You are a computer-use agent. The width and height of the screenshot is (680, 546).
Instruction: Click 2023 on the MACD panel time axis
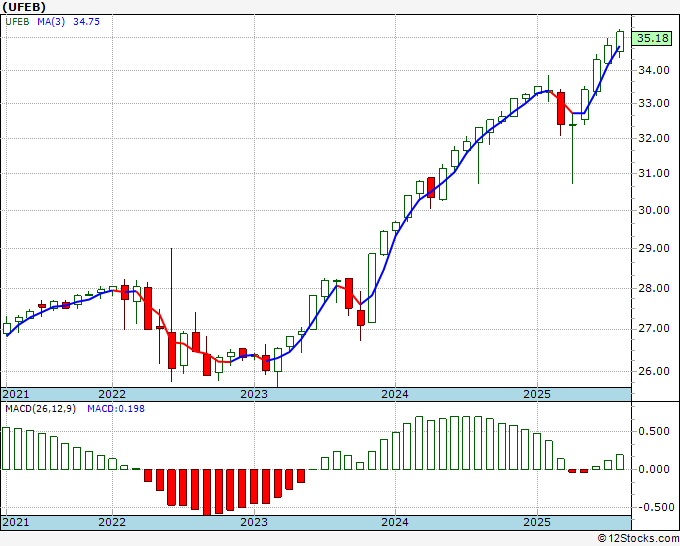254,522
